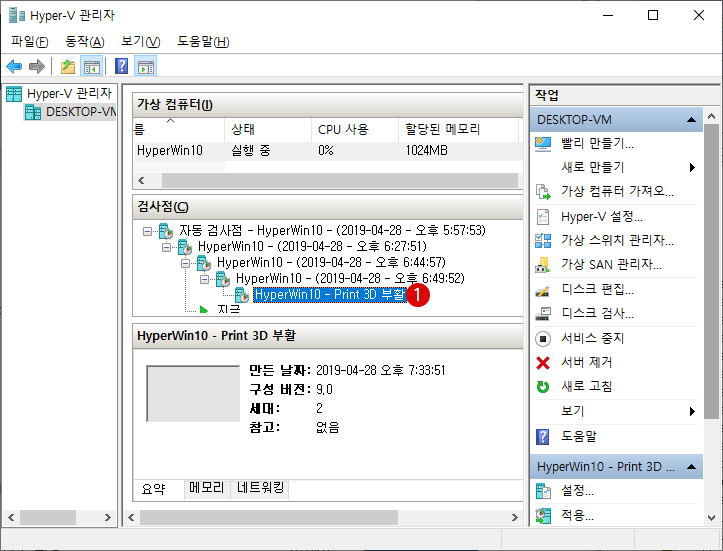The width and height of the screenshot is (723, 551).
Task: Select the HyperWin10 virtual machine row
Action: 328,151
